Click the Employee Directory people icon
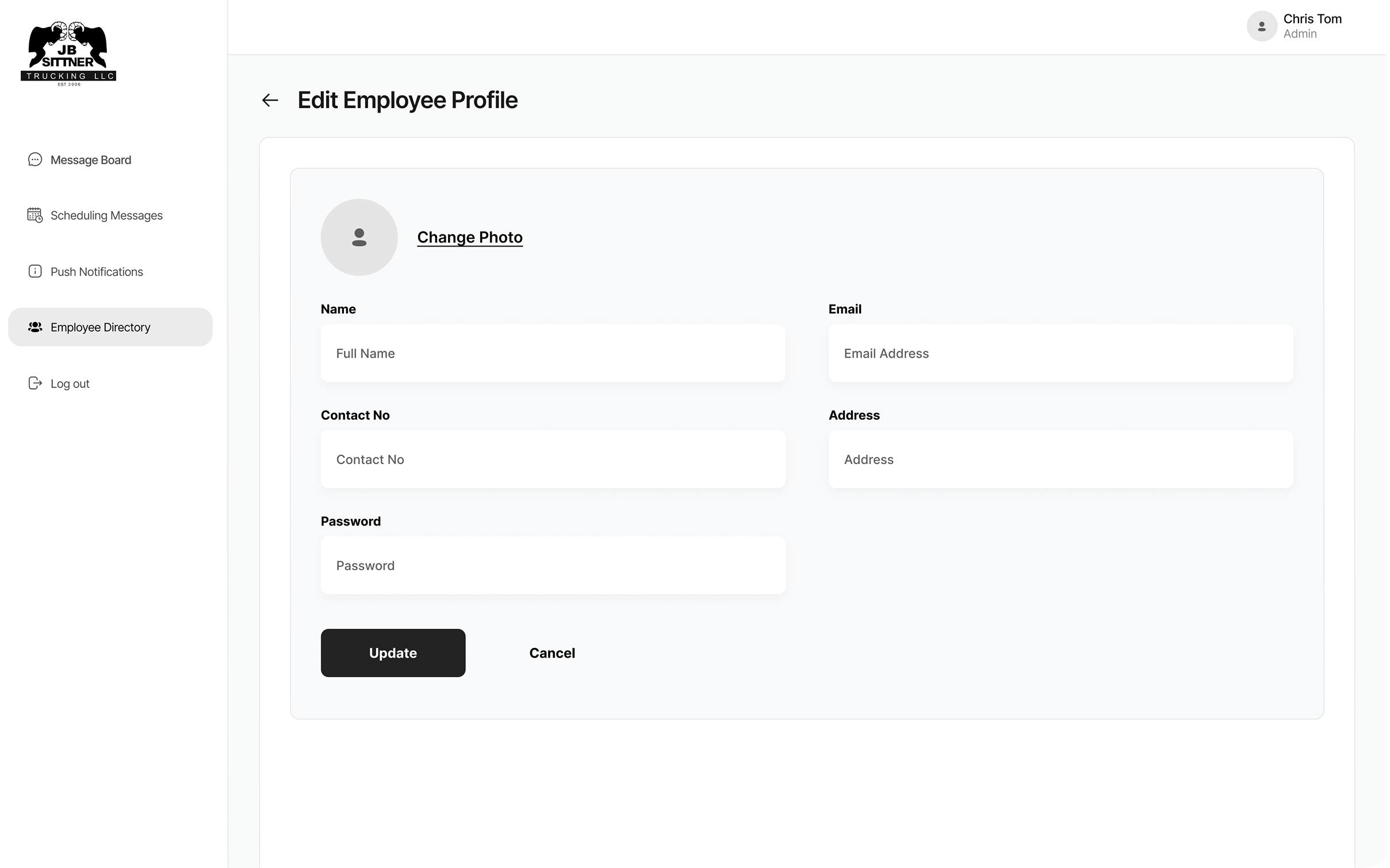Viewport: 1390px width, 868px height. (35, 327)
